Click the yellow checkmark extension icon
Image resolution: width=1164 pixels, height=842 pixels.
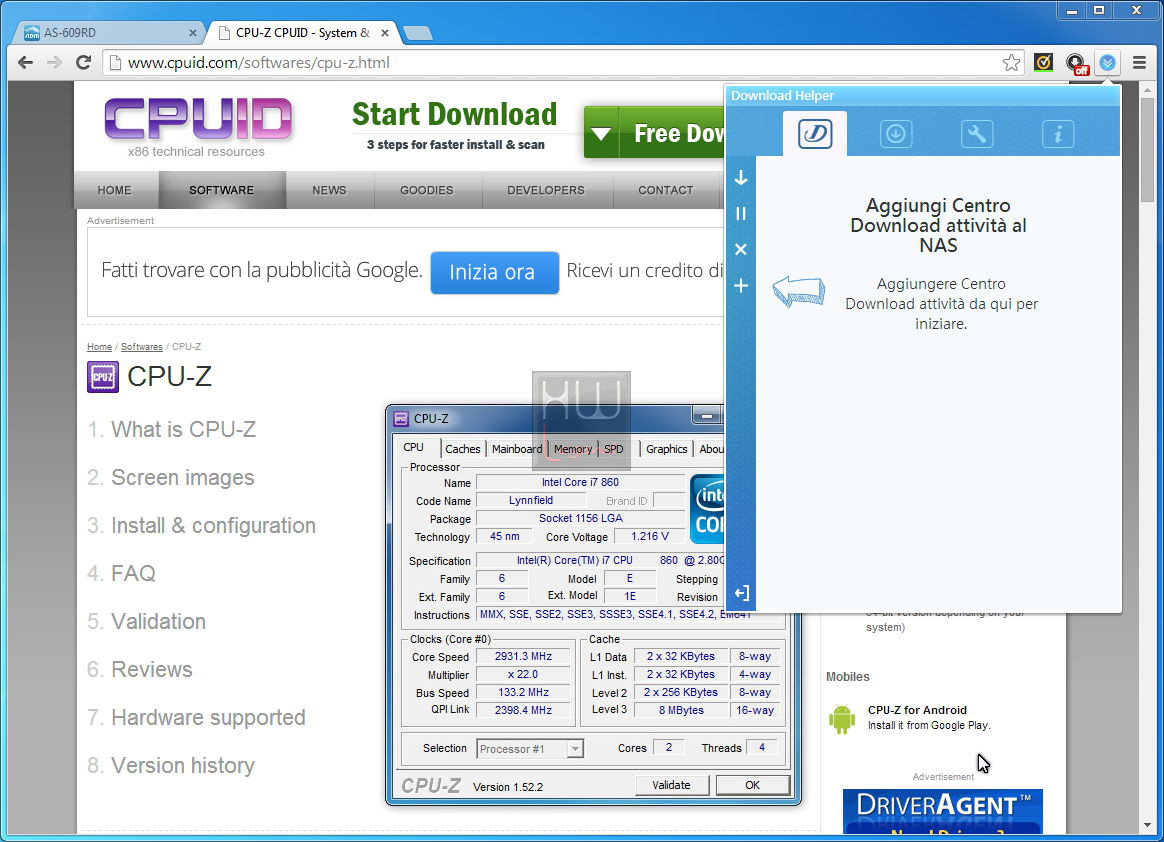point(1043,63)
